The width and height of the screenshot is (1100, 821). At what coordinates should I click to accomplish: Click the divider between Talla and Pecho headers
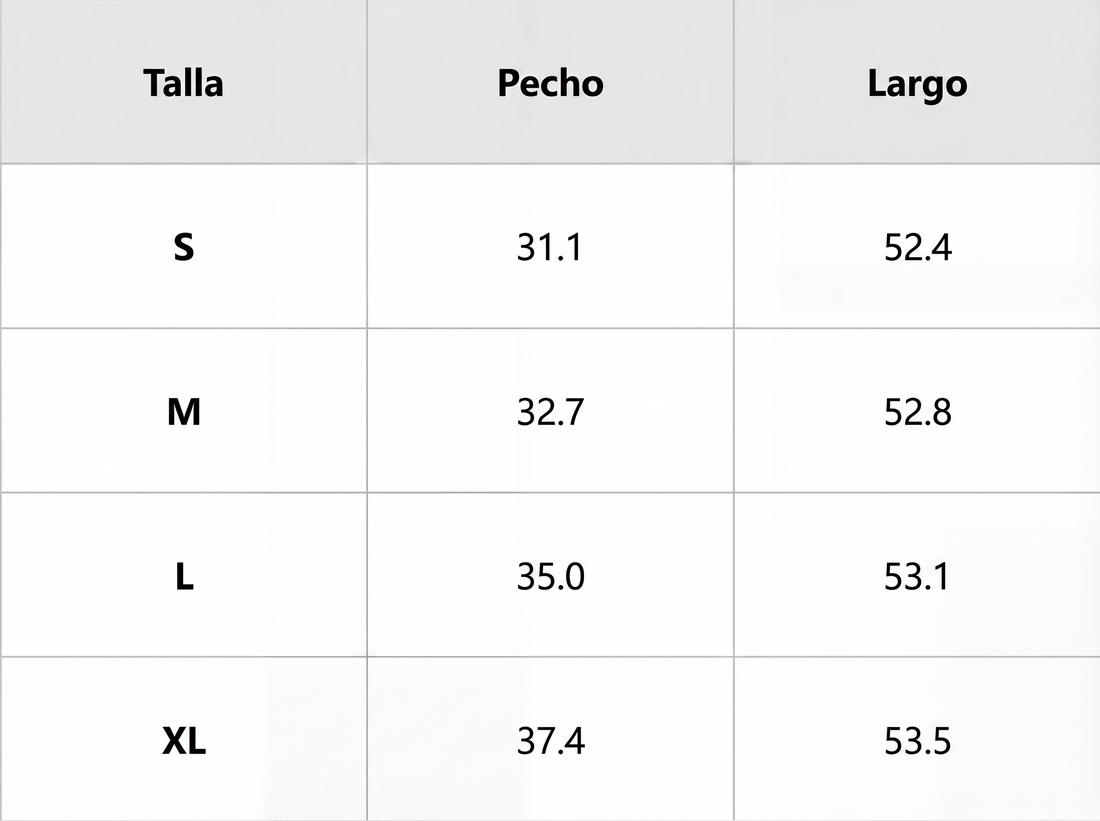[x=367, y=83]
